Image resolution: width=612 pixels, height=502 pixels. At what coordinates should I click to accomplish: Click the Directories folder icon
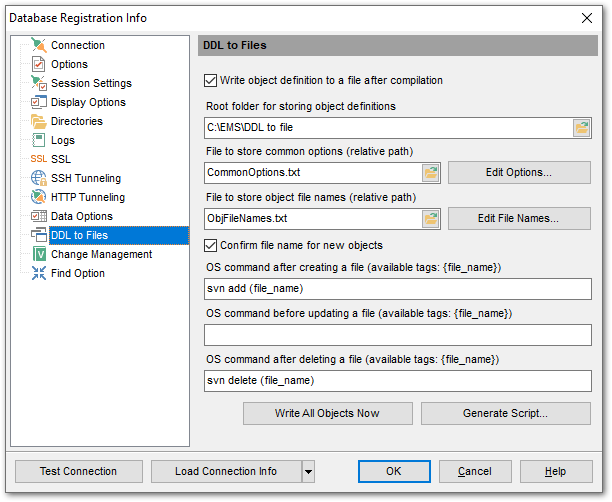tap(39, 121)
